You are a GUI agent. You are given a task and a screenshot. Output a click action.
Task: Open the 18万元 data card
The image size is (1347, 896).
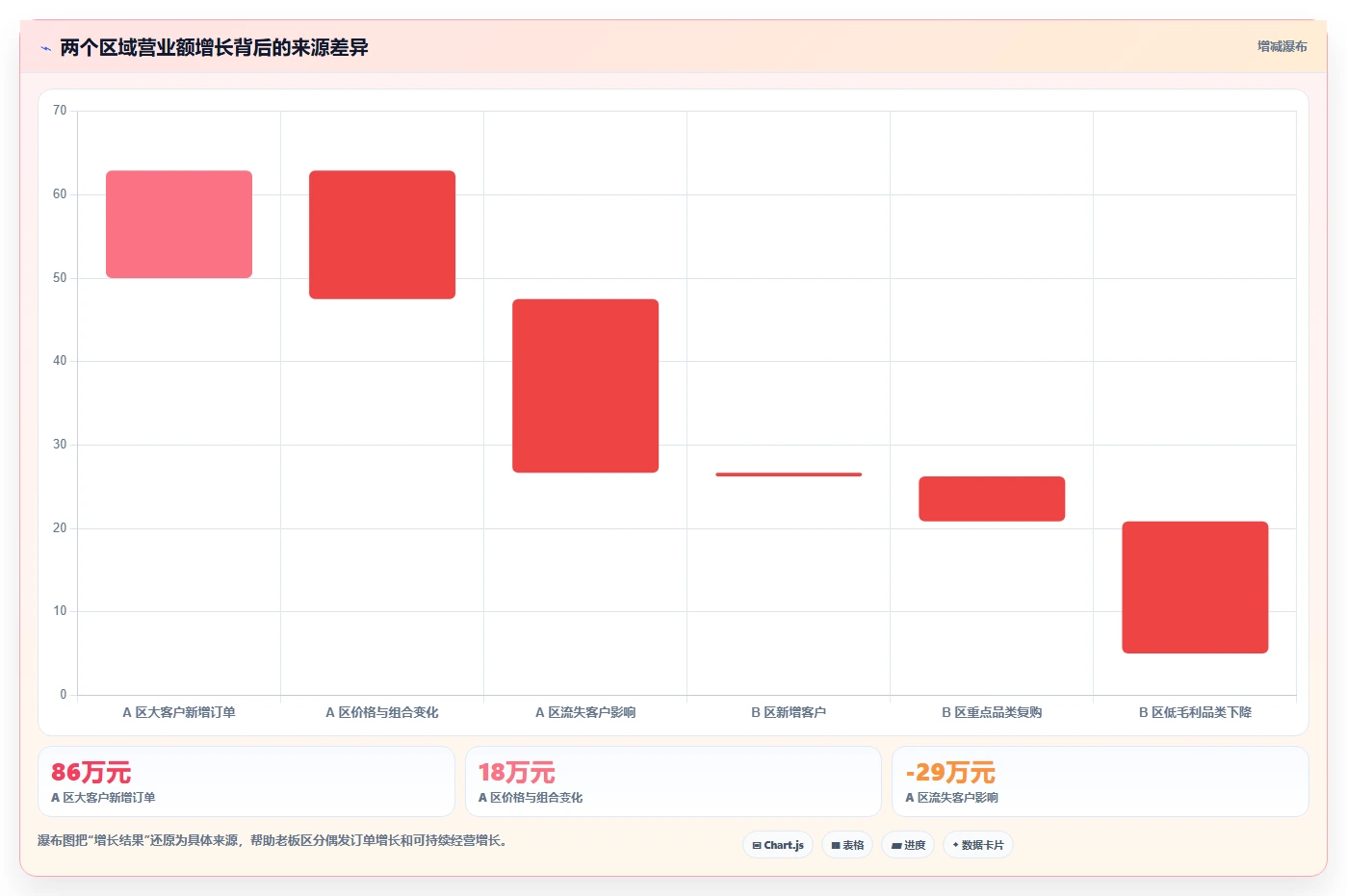tap(673, 781)
